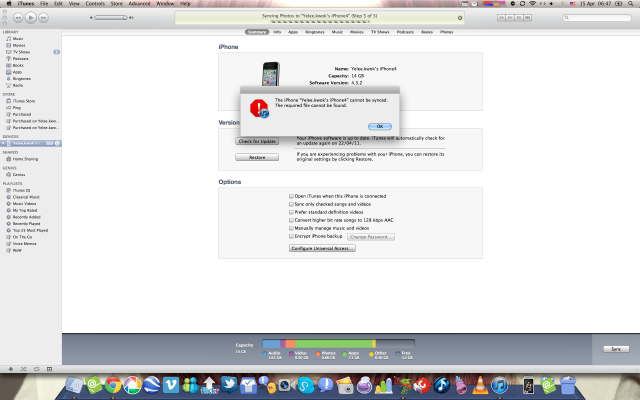Open the Info tab
The height and width of the screenshot is (400, 640).
pos(277,32)
